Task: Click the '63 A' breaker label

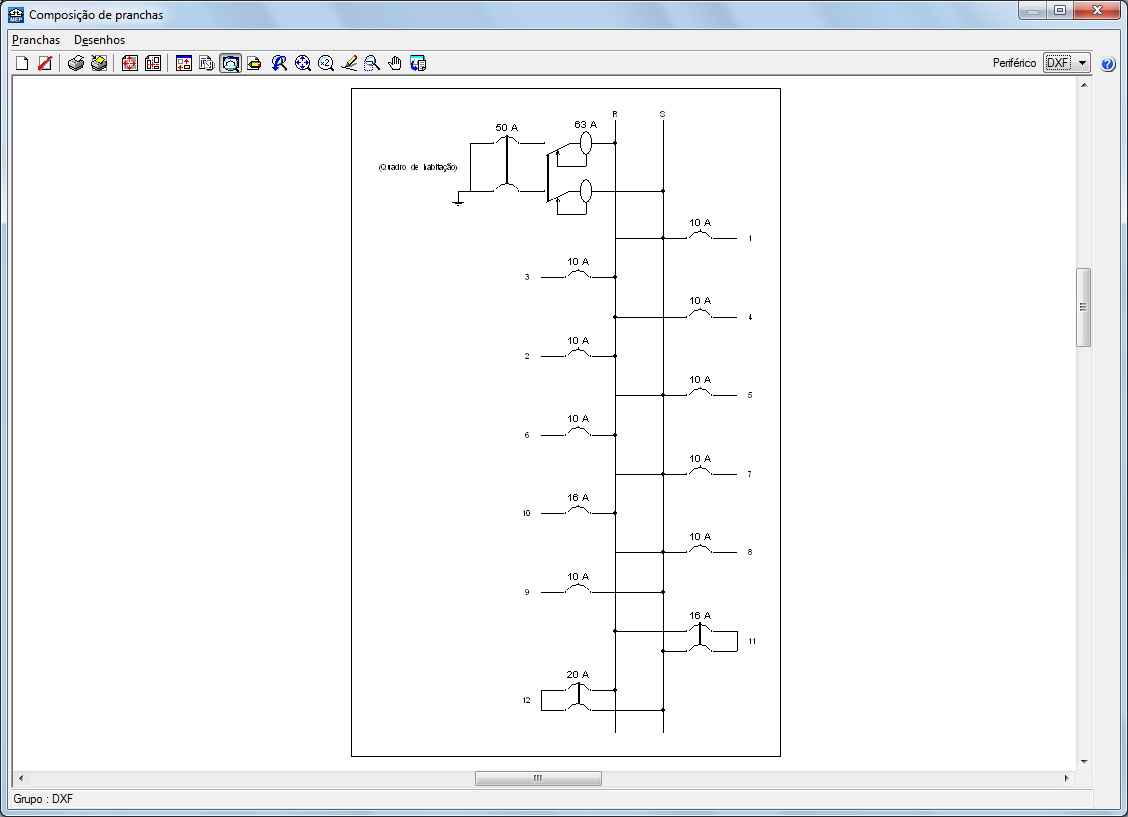Action: pyautogui.click(x=586, y=124)
